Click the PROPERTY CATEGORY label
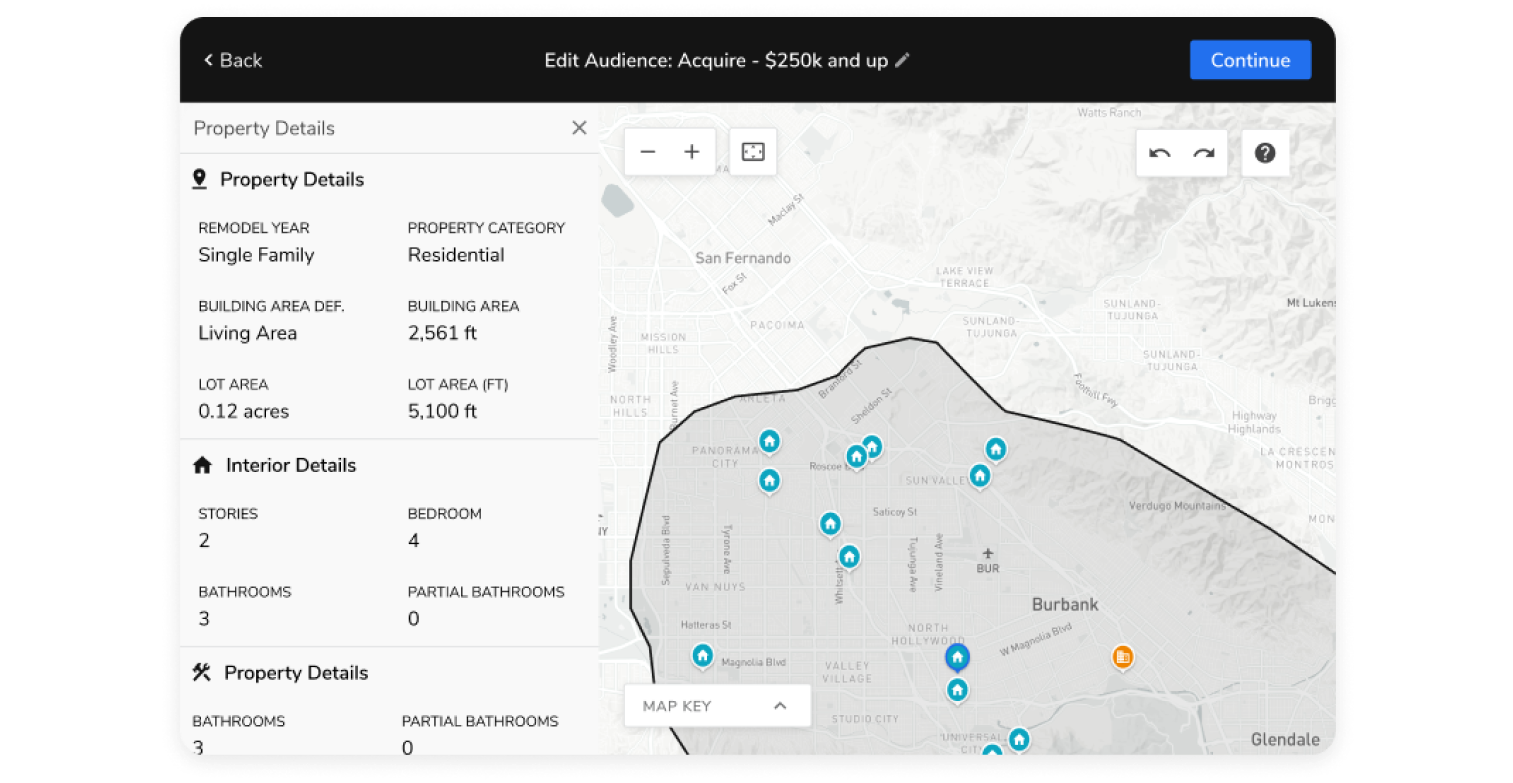Image resolution: width=1513 pixels, height=783 pixels. tap(486, 228)
